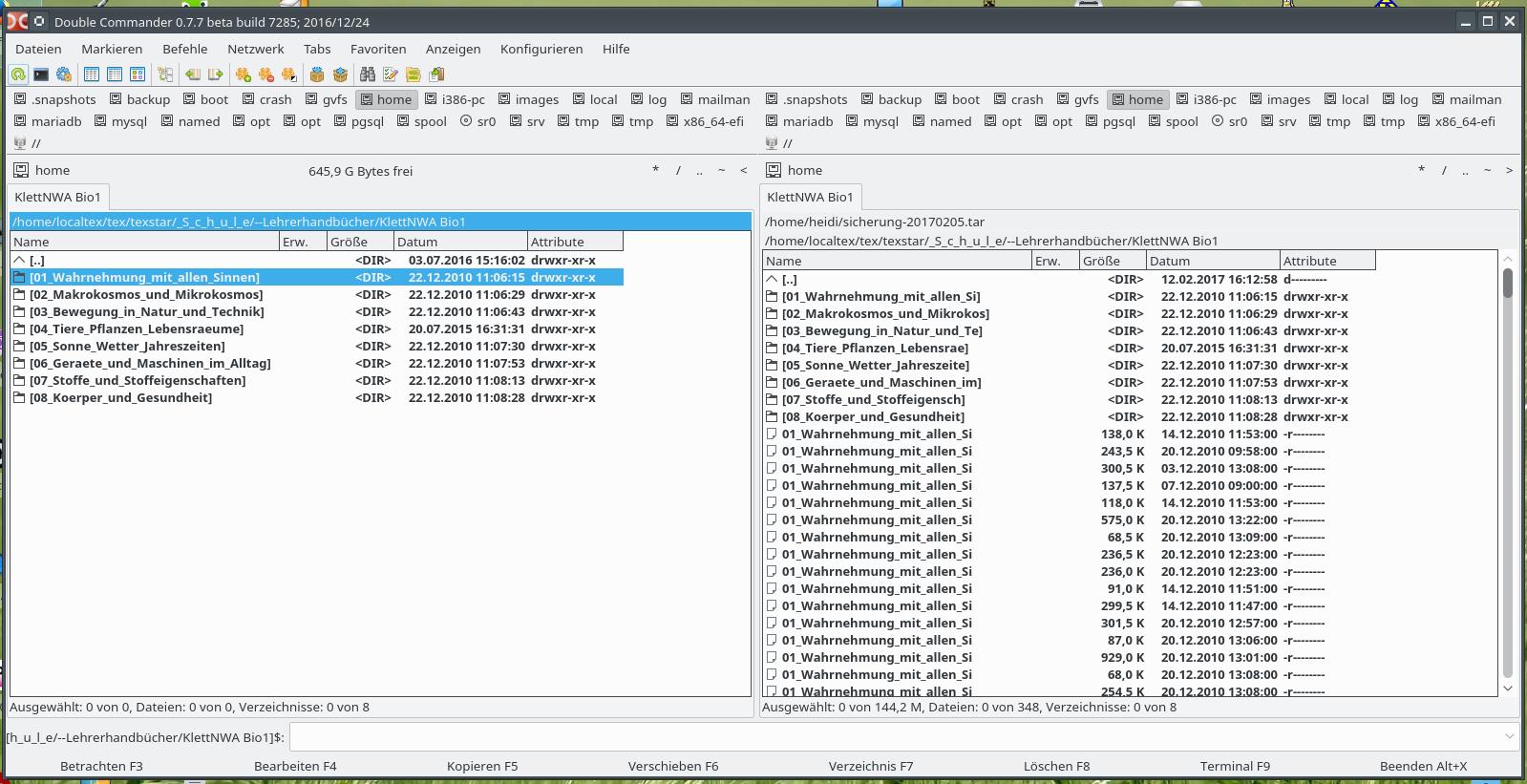Screen dimensions: 1527x784
Task: Open the terminal icon in toolbar
Action: pyautogui.click(x=41, y=74)
